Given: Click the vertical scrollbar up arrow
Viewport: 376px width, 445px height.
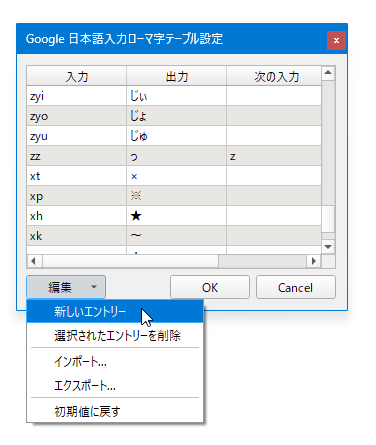Looking at the screenshot, I should click(328, 73).
